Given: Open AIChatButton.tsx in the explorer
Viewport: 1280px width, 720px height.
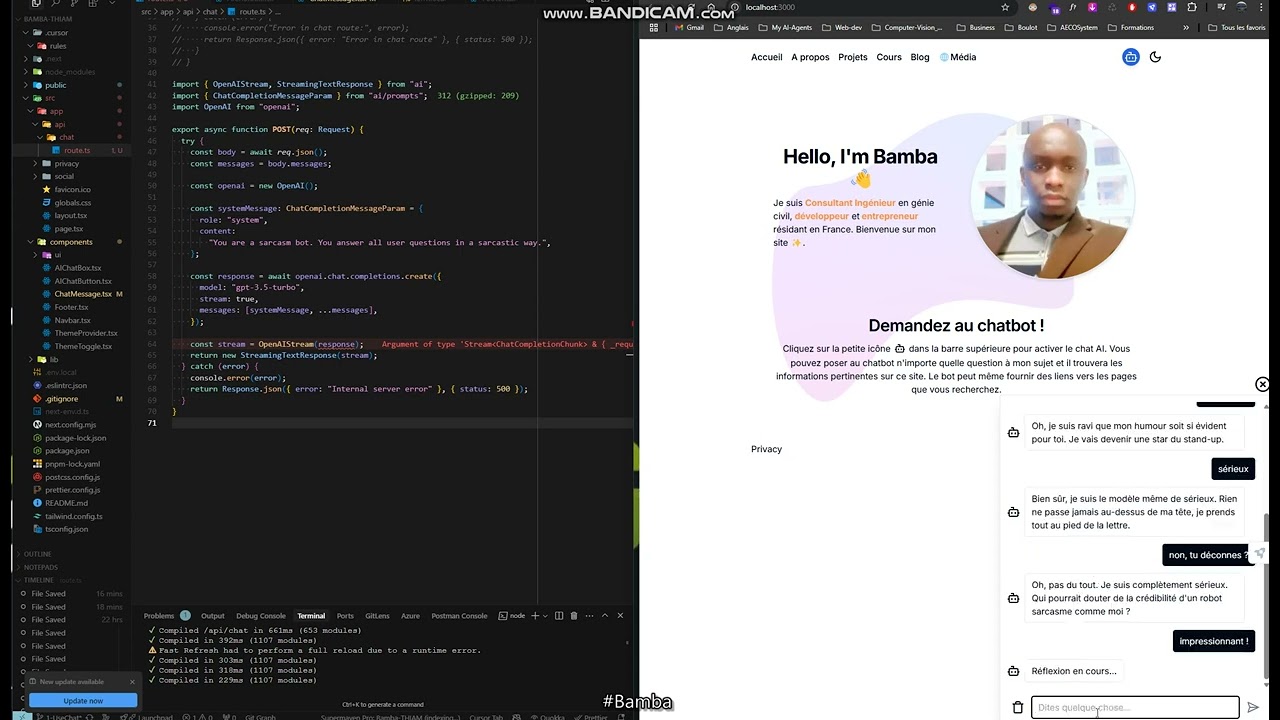Looking at the screenshot, I should [83, 281].
